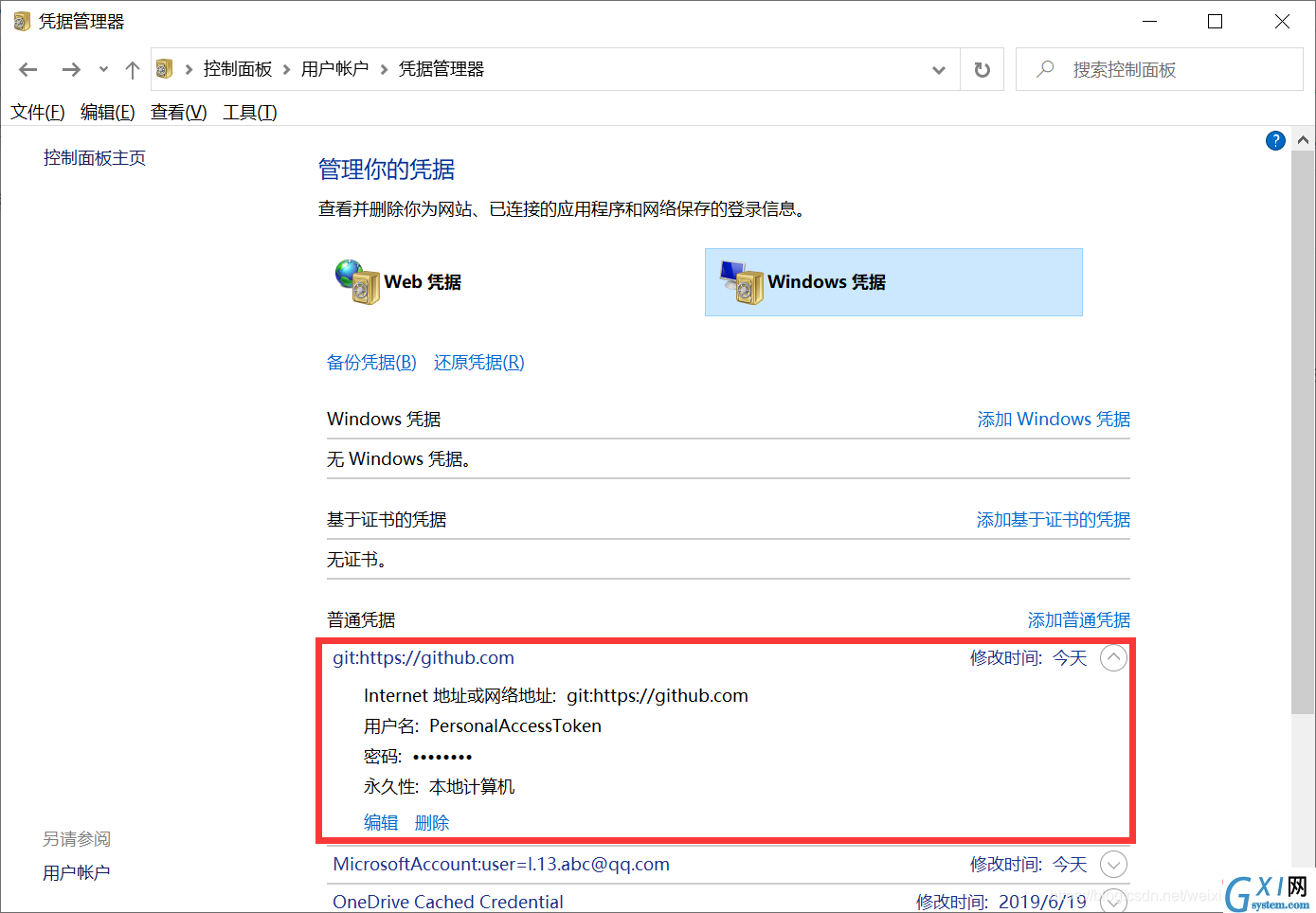This screenshot has width=1316, height=913.
Task: Click 本地计算机 persistence value
Action: [472, 787]
